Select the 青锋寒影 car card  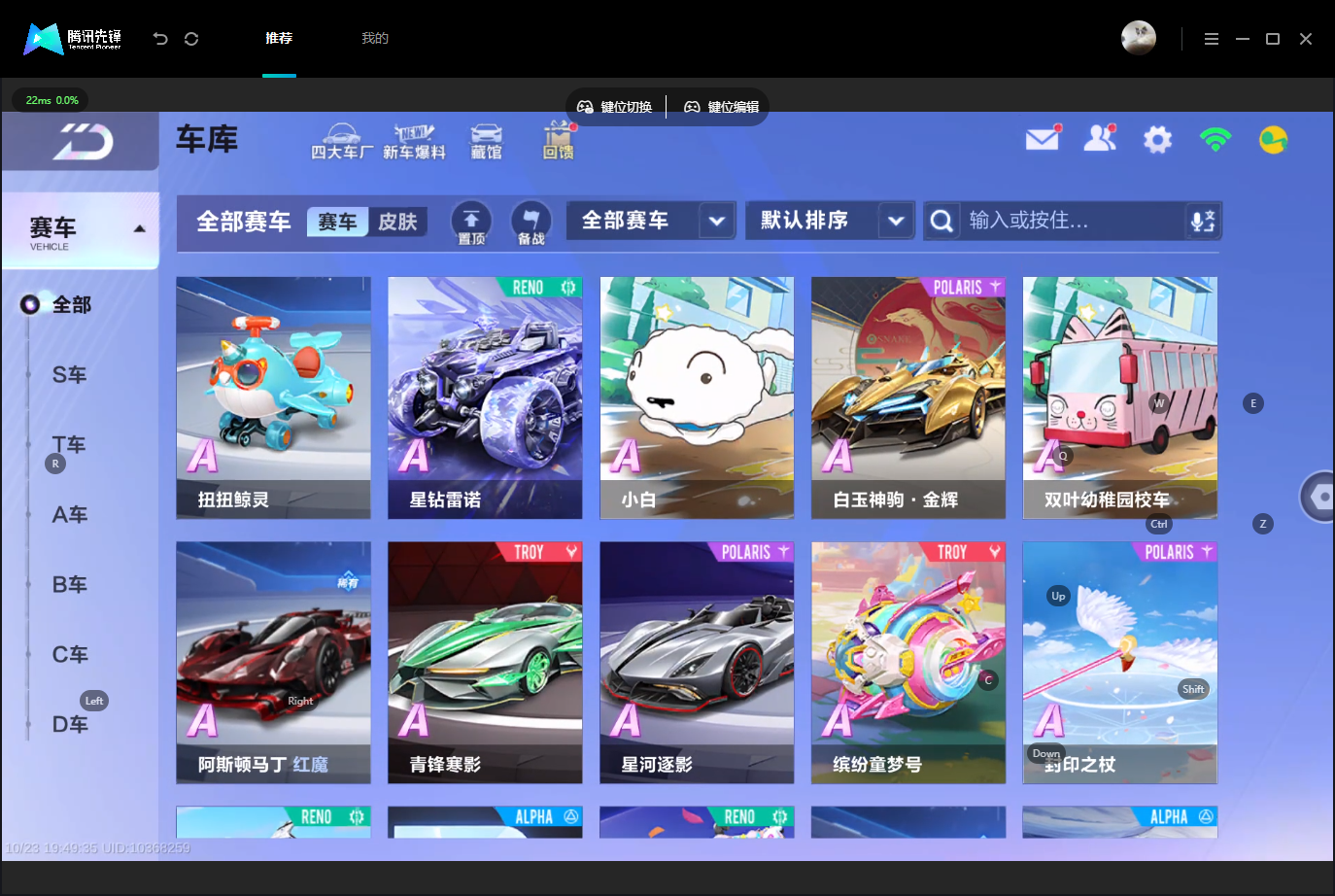(x=485, y=663)
